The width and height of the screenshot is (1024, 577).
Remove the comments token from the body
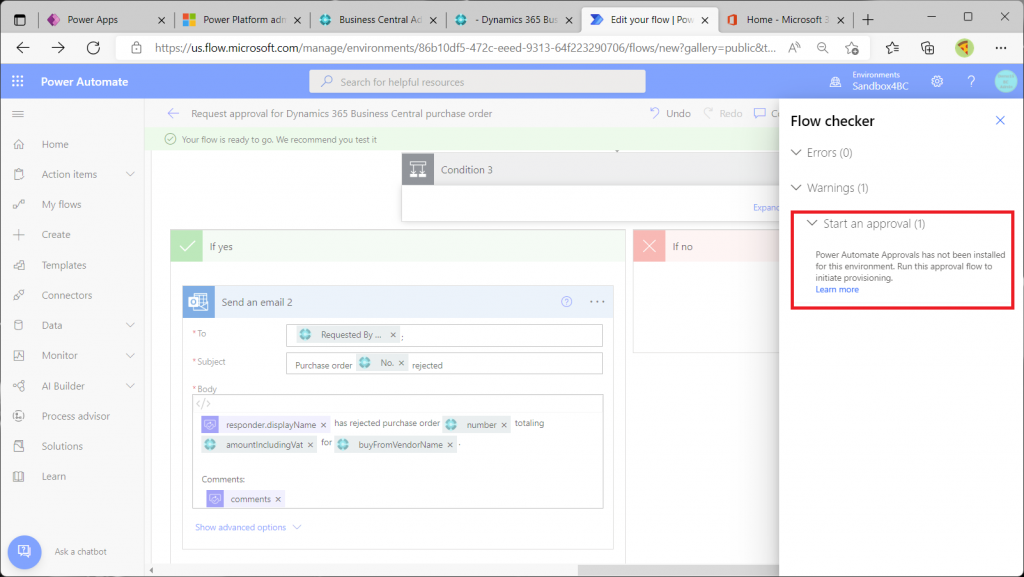pos(278,498)
